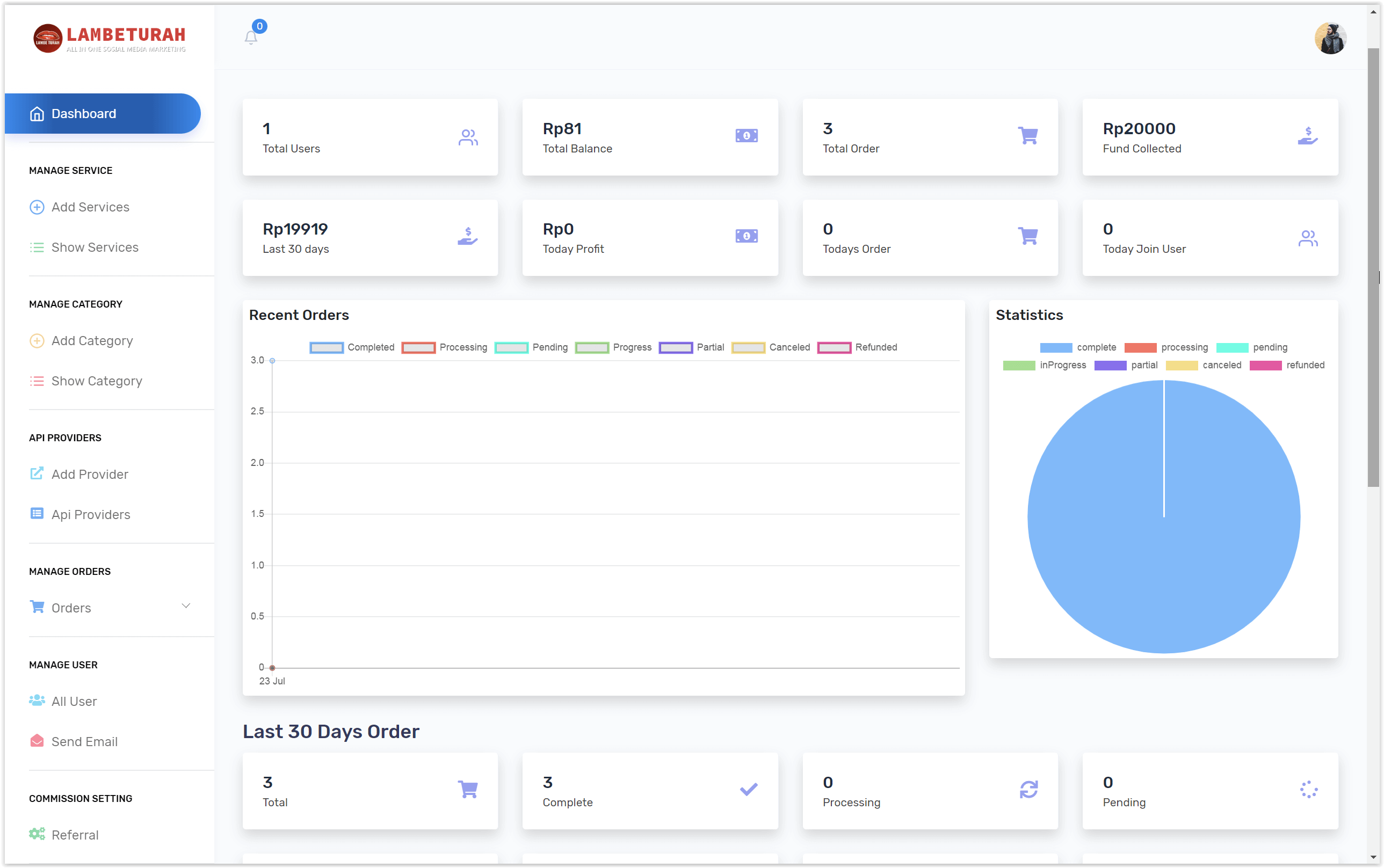
Task: Click the page vertical scrollbar
Action: pos(1373,267)
